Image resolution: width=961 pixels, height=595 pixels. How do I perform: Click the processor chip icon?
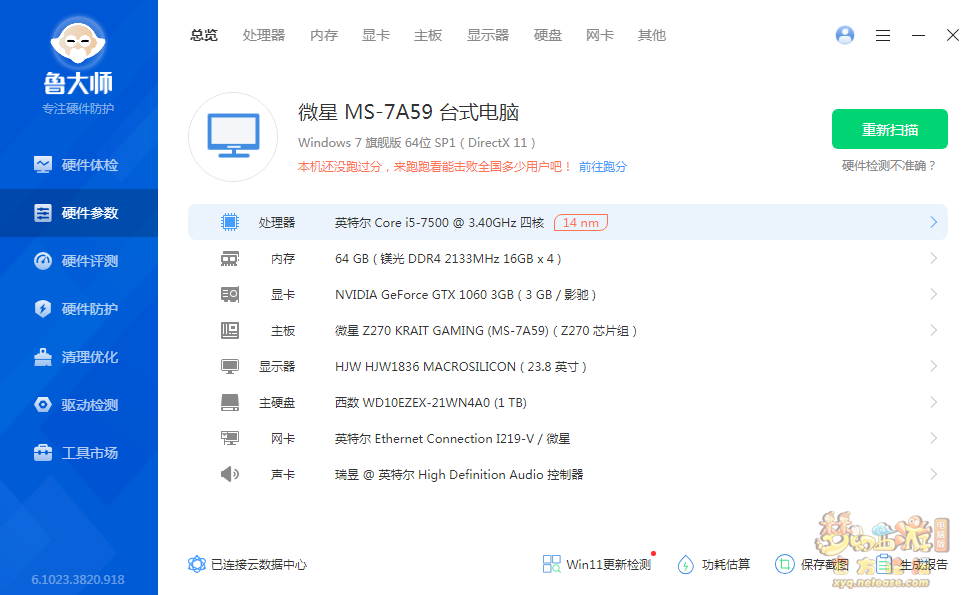click(230, 222)
